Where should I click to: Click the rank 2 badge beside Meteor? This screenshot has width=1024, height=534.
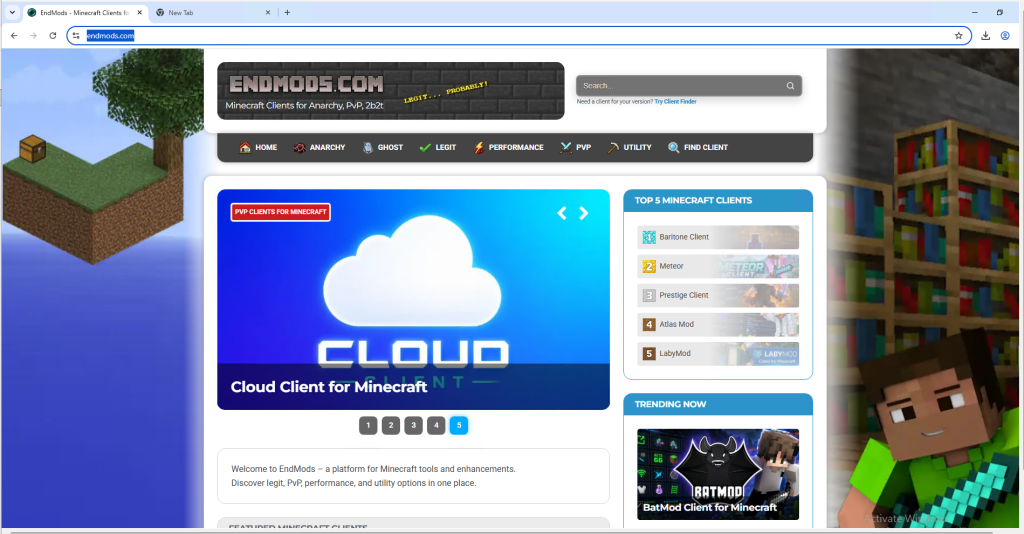click(x=648, y=266)
